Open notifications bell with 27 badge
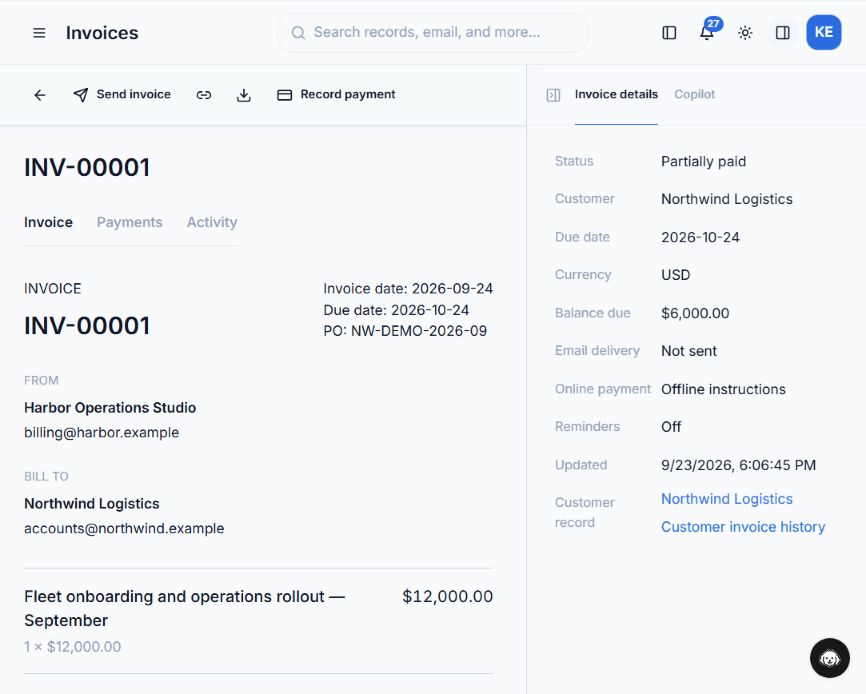 click(707, 32)
